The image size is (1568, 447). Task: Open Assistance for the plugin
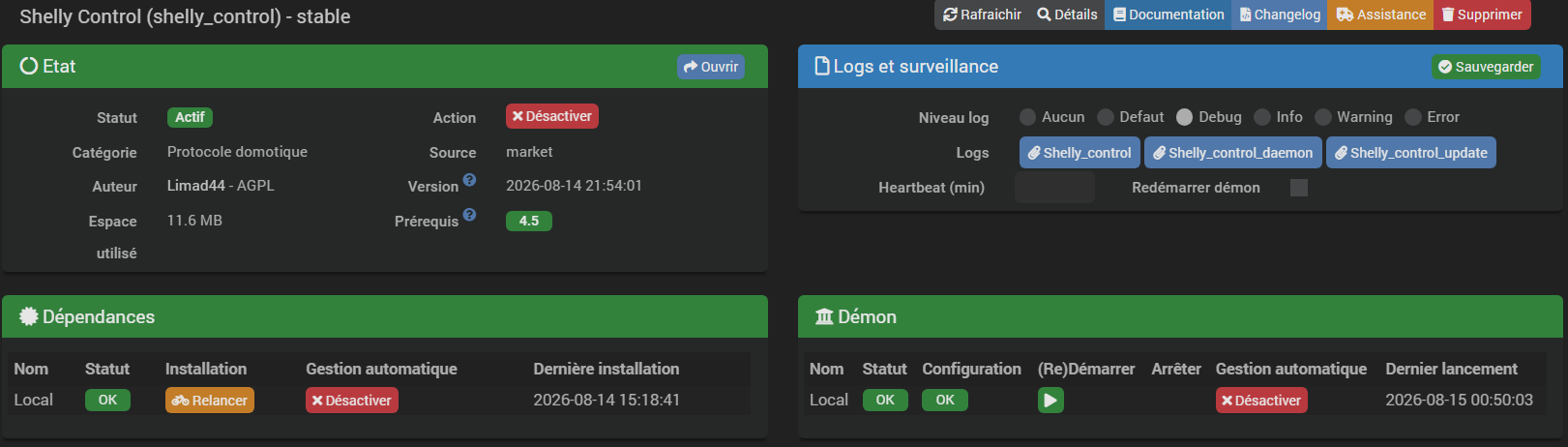click(x=1380, y=15)
